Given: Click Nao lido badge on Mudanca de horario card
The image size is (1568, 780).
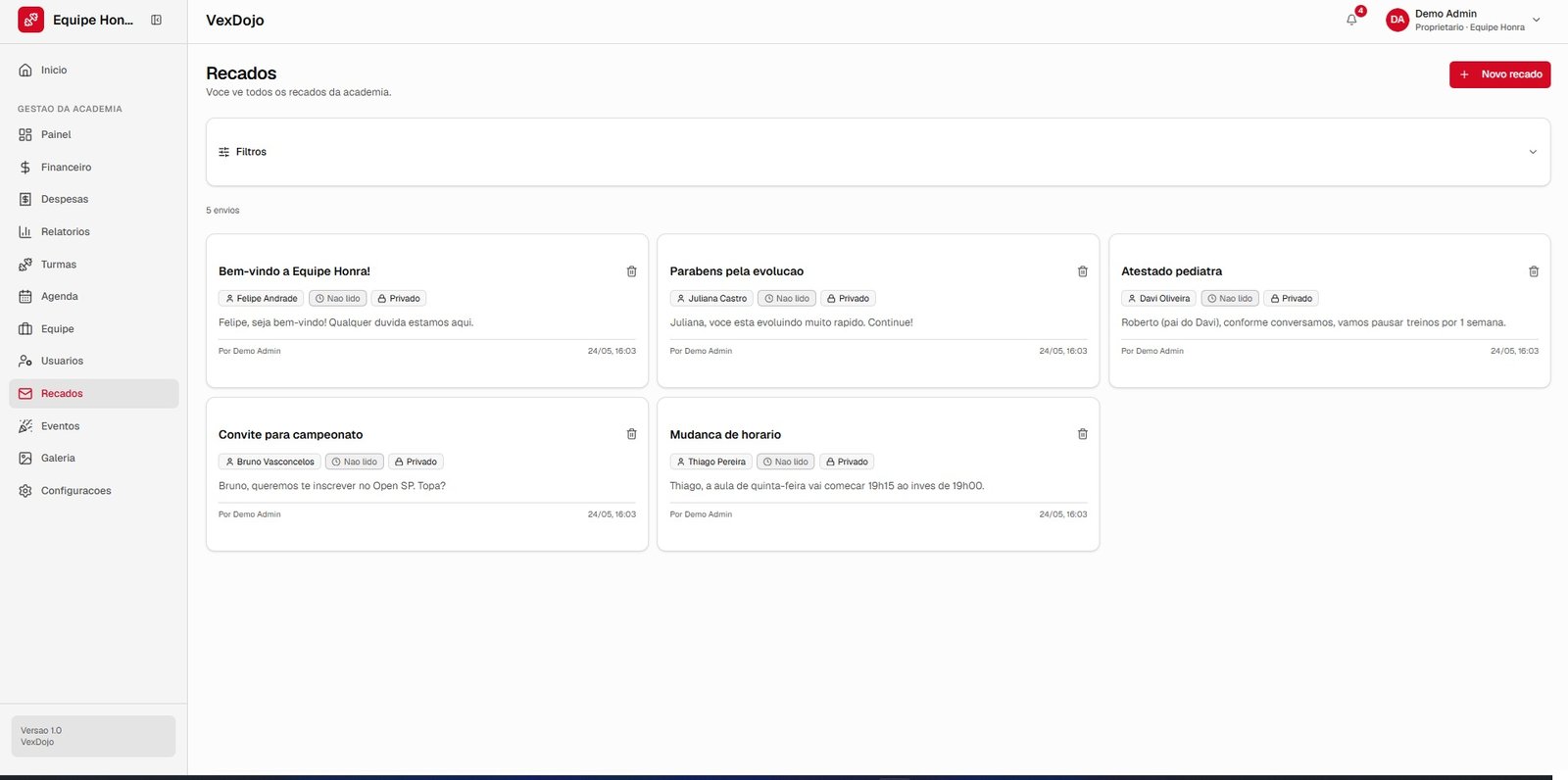Looking at the screenshot, I should (x=785, y=462).
